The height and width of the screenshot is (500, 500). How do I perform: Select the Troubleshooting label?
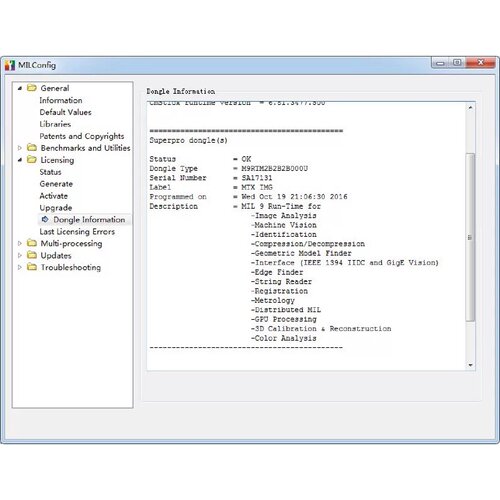click(71, 267)
